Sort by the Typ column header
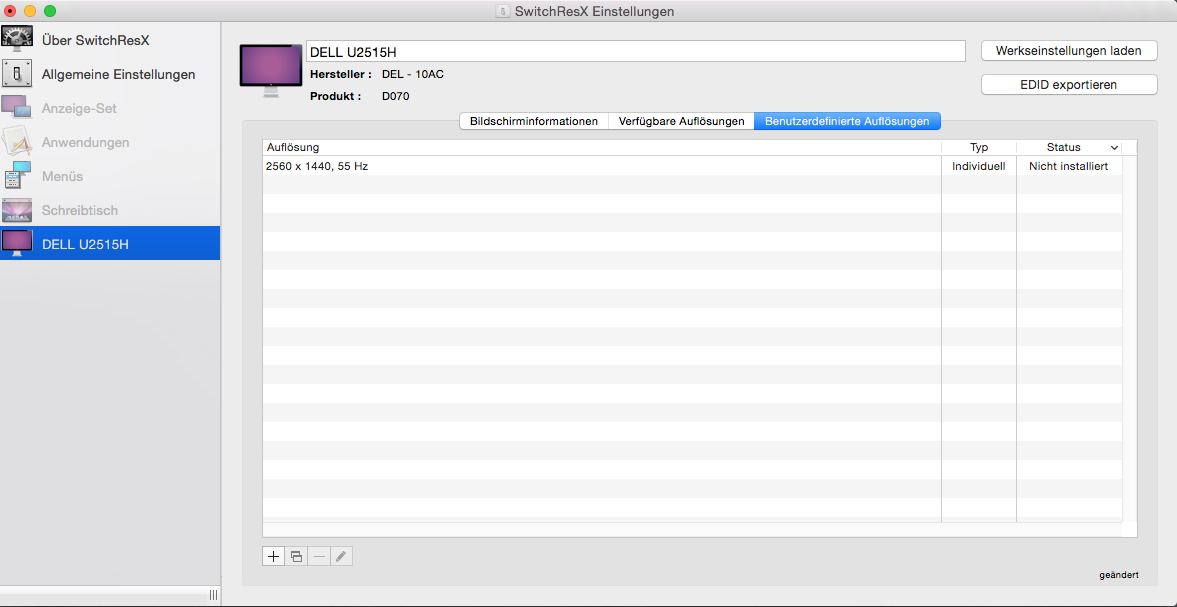This screenshot has height=607, width=1177. [979, 147]
